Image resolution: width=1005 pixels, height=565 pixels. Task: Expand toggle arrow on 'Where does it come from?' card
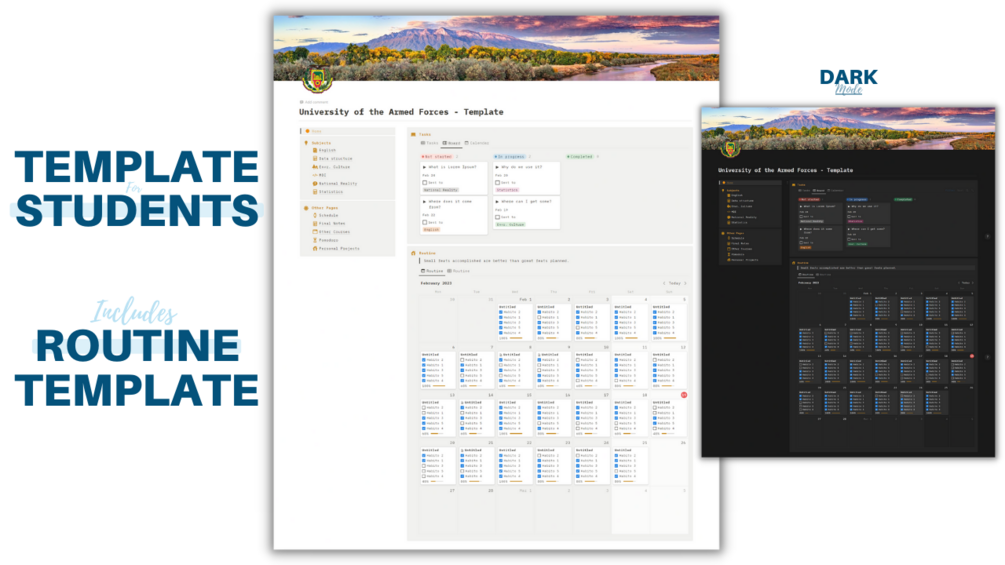(424, 202)
